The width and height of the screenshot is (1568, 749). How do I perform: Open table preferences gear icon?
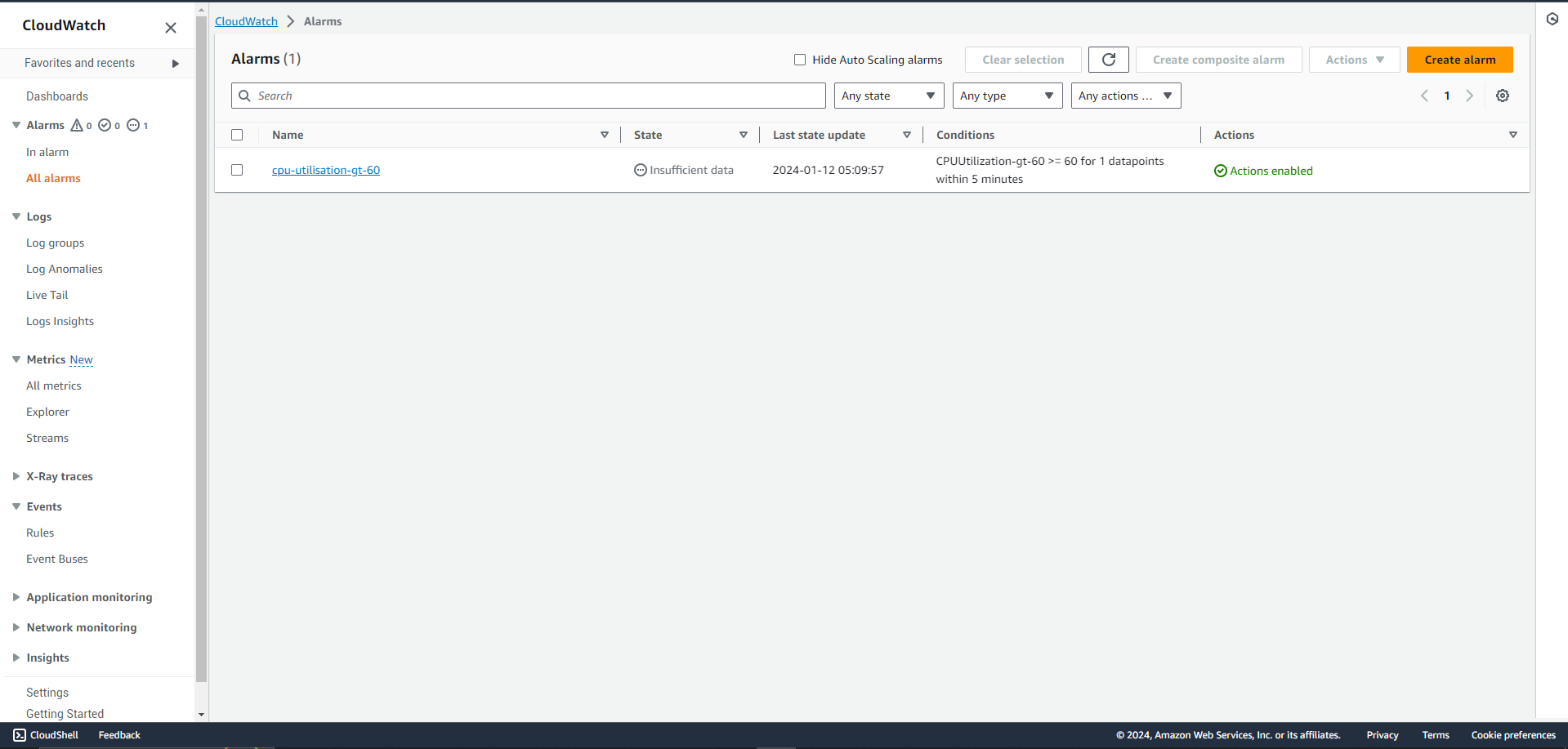coord(1503,96)
